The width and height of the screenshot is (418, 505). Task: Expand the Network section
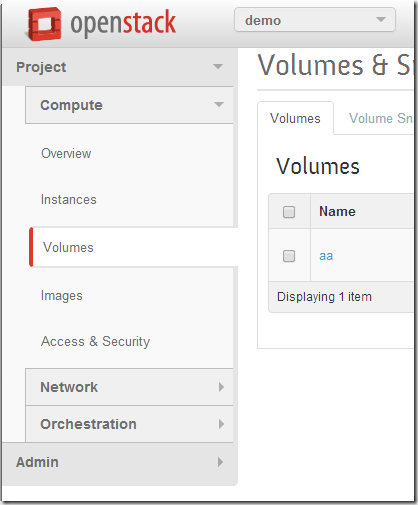[129, 387]
